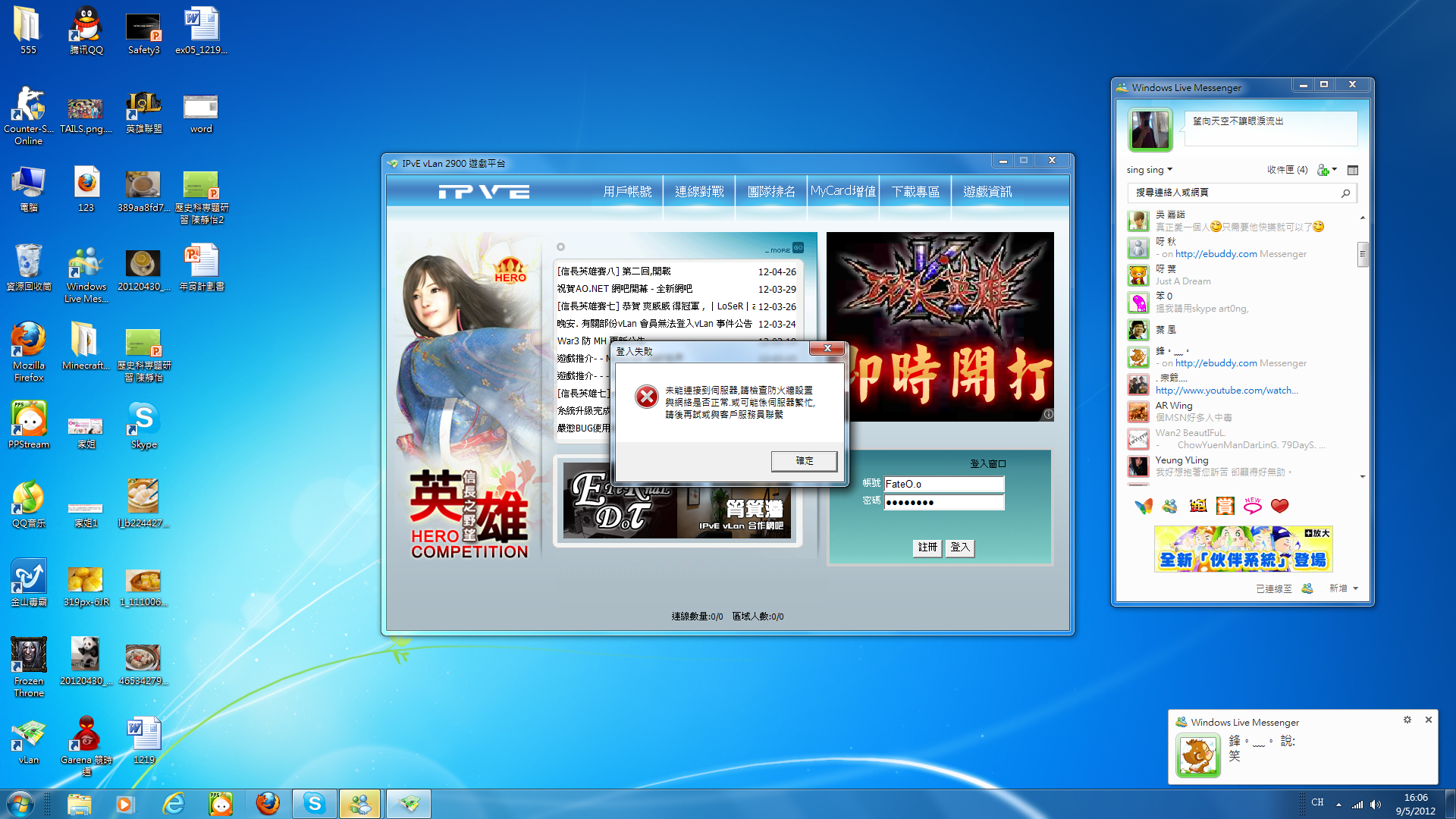Click the search magnifier icon in Messenger
The width and height of the screenshot is (1456, 819).
tap(1345, 193)
